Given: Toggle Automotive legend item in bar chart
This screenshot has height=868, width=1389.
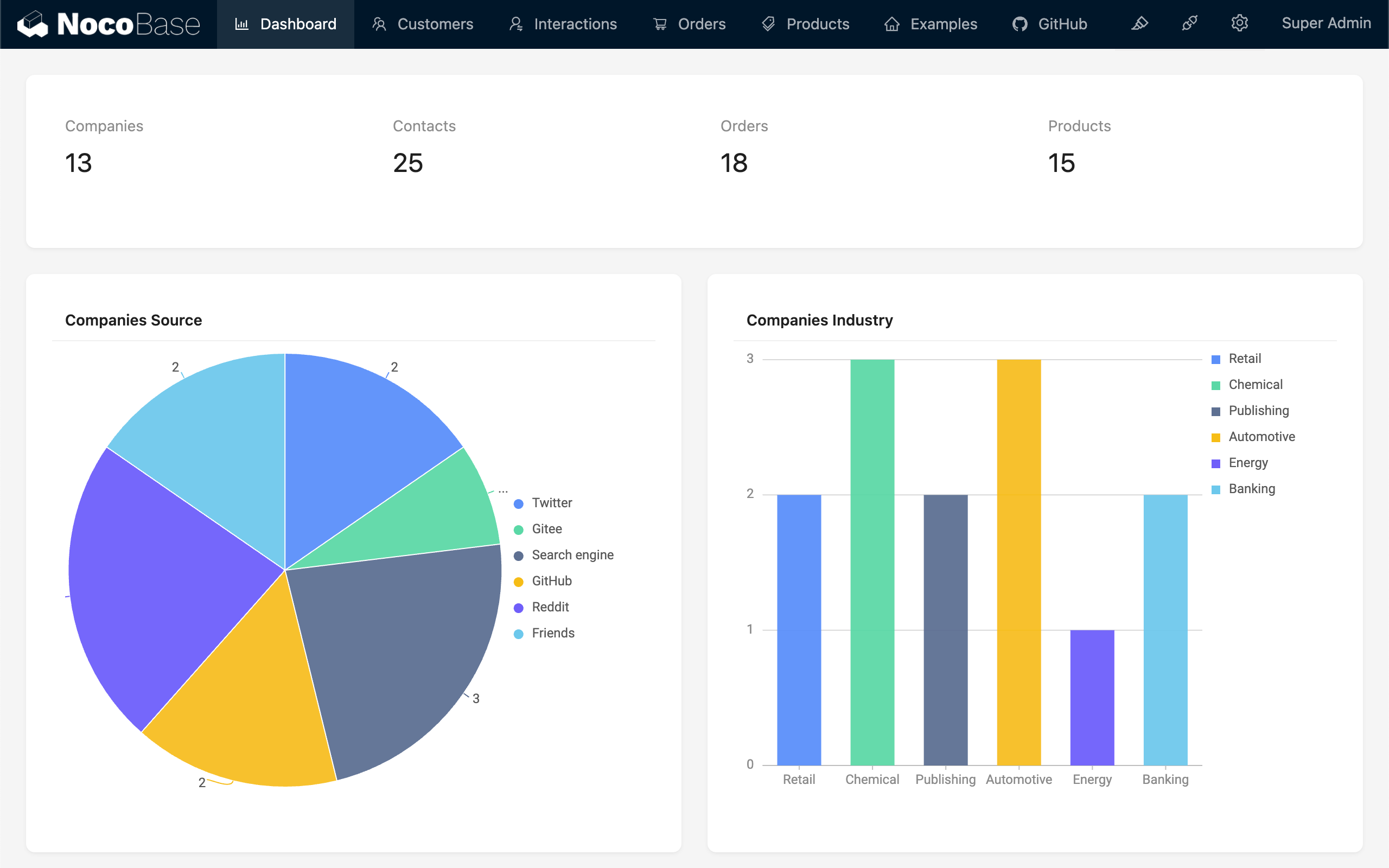Looking at the screenshot, I should click(x=1261, y=437).
